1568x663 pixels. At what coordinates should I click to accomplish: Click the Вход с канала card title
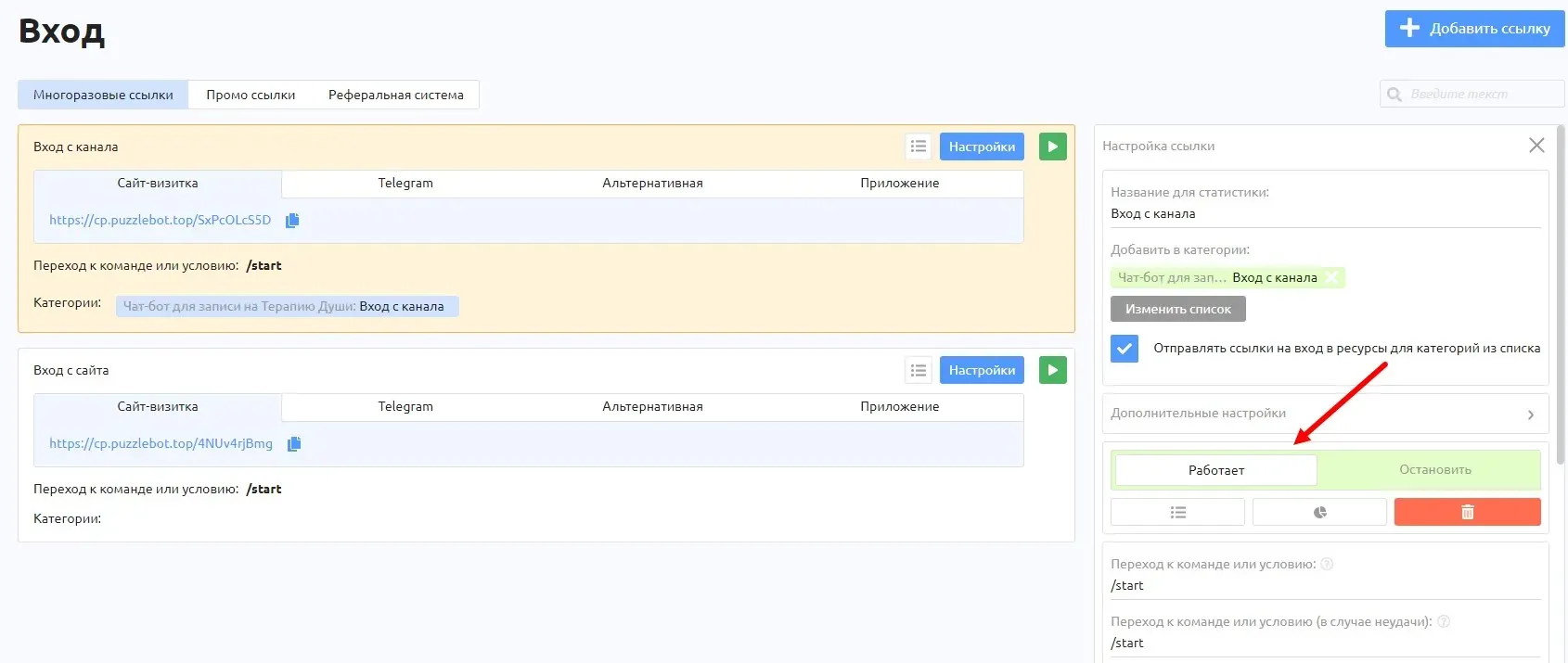pos(76,147)
